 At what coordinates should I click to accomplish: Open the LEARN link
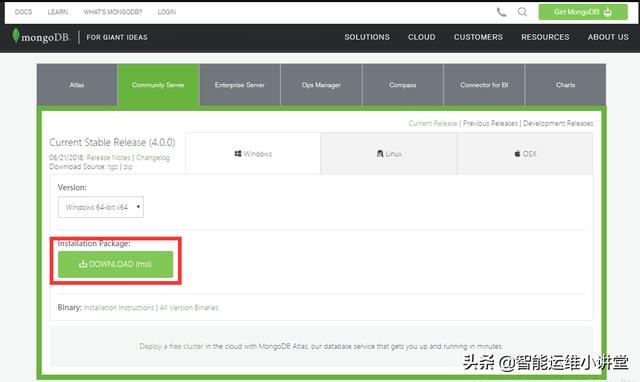click(58, 12)
